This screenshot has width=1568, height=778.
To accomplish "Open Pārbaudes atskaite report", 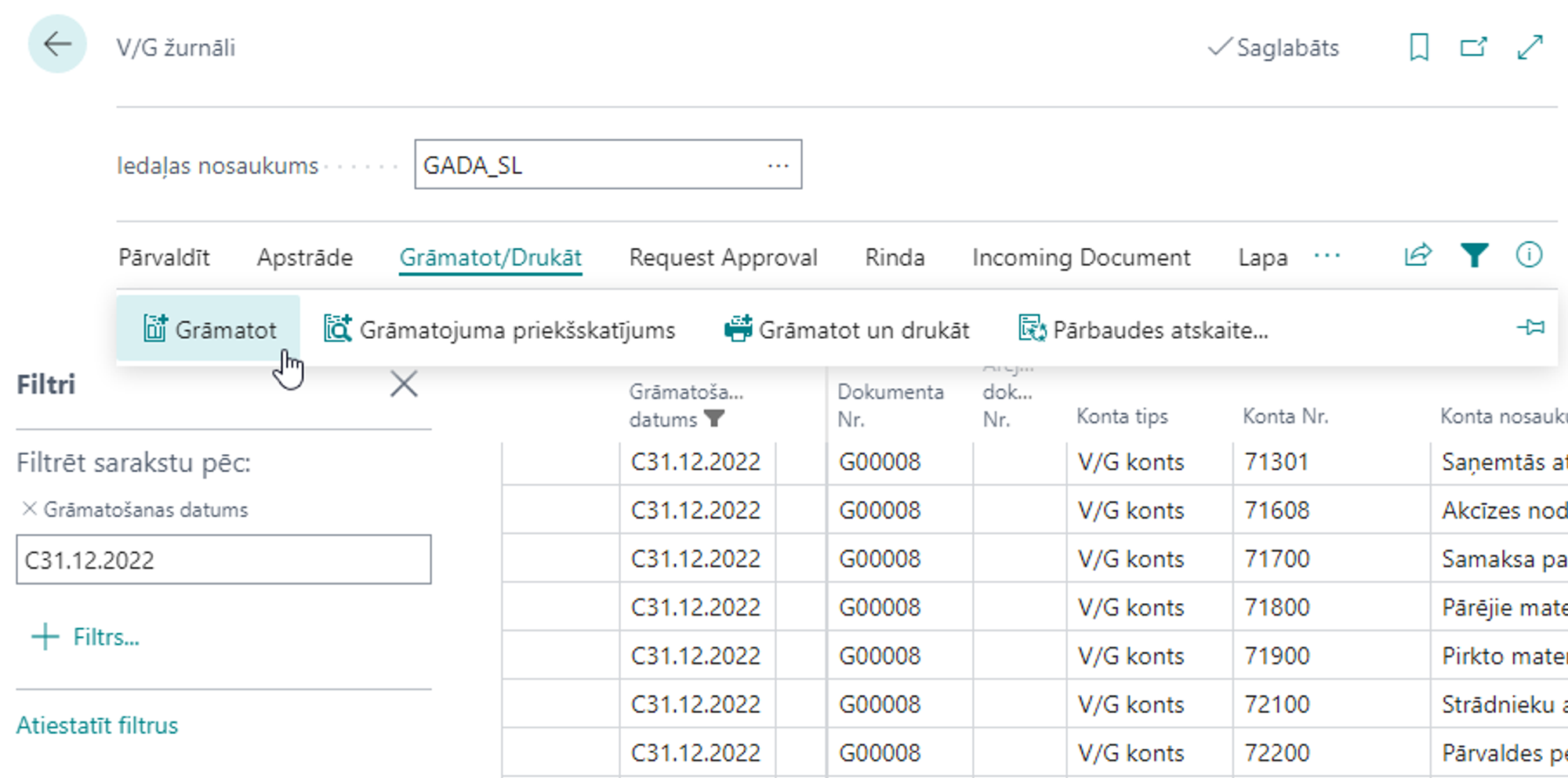I will pyautogui.click(x=1143, y=330).
